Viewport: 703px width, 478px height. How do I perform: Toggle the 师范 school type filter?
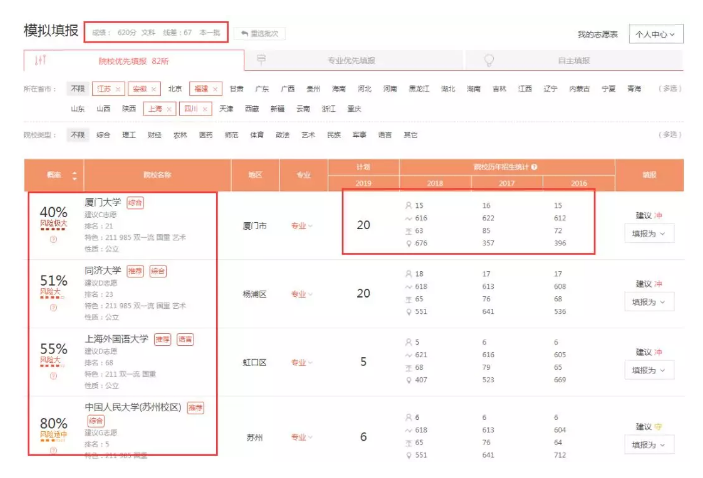point(231,134)
